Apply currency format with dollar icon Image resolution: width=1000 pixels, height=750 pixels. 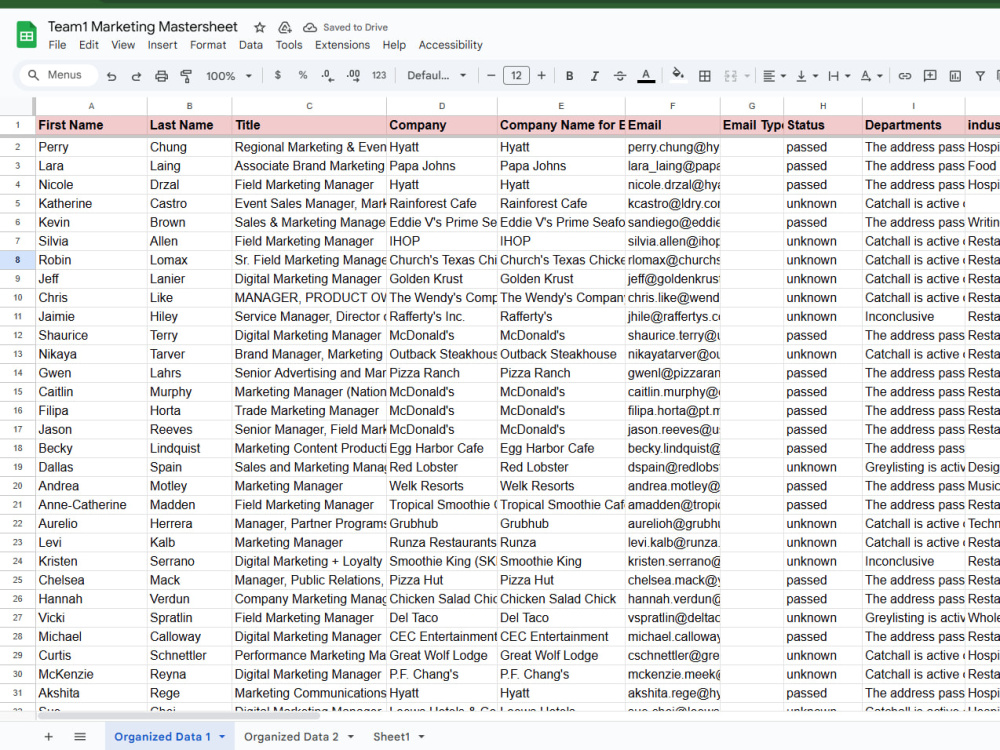pyautogui.click(x=277, y=75)
